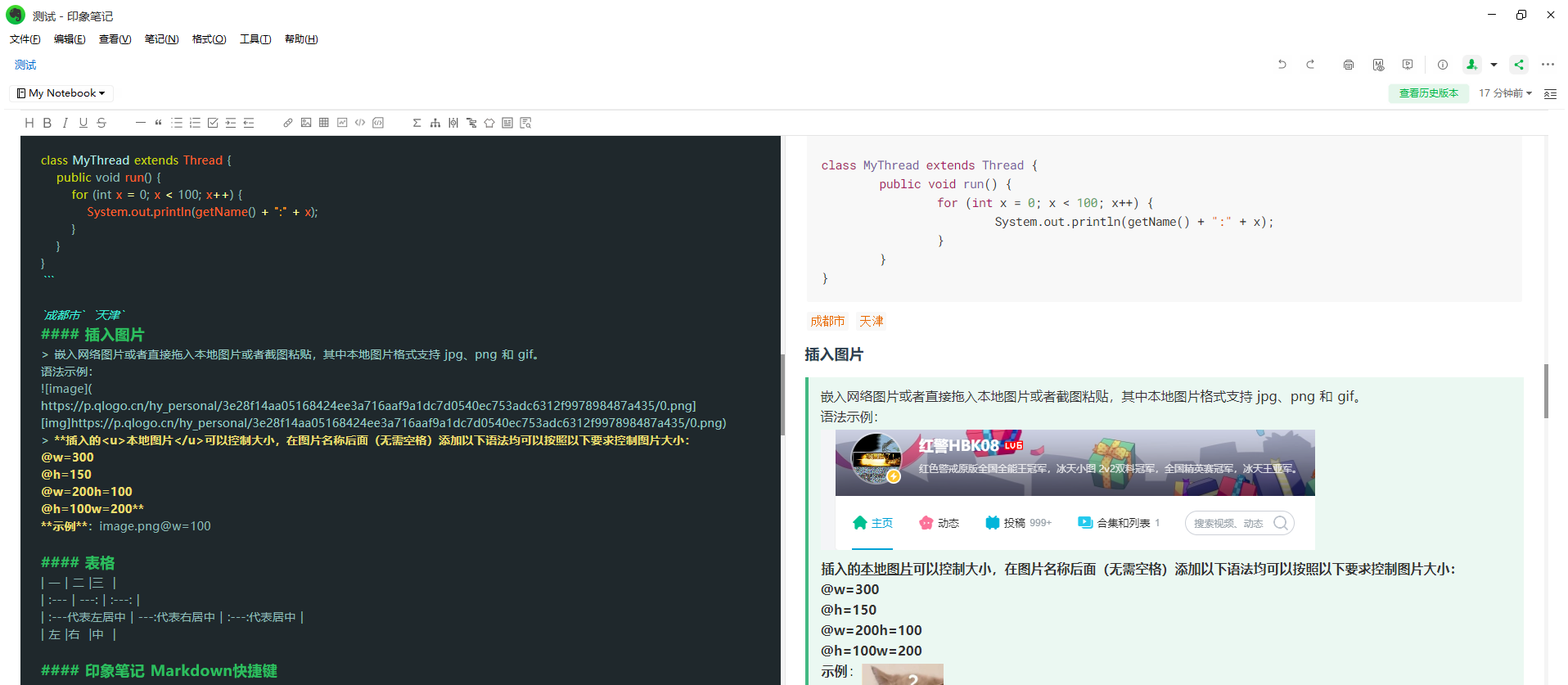
Task: Open the 格式(O) menu
Action: click(x=209, y=39)
